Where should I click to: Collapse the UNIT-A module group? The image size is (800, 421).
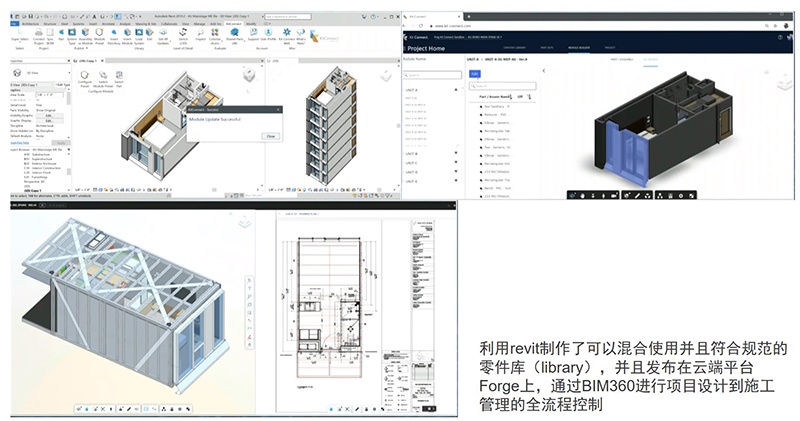click(x=457, y=90)
